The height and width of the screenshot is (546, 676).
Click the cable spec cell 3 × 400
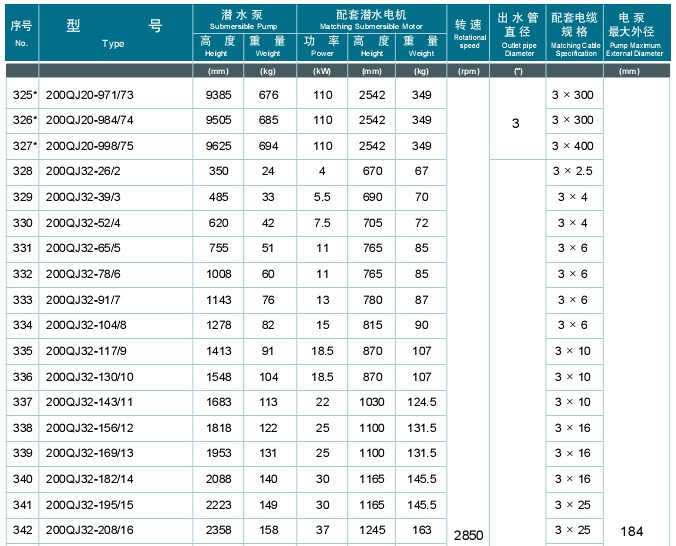(573, 145)
